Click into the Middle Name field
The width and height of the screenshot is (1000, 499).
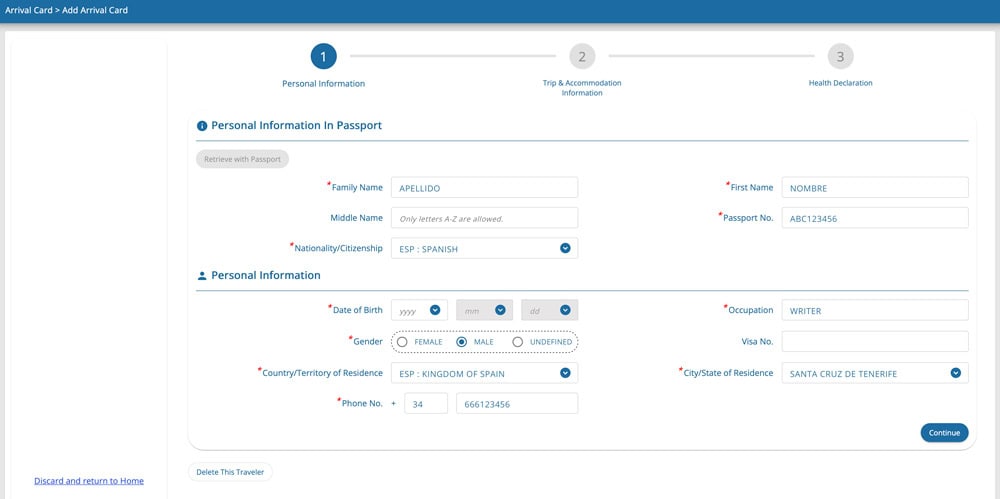pyautogui.click(x=484, y=218)
